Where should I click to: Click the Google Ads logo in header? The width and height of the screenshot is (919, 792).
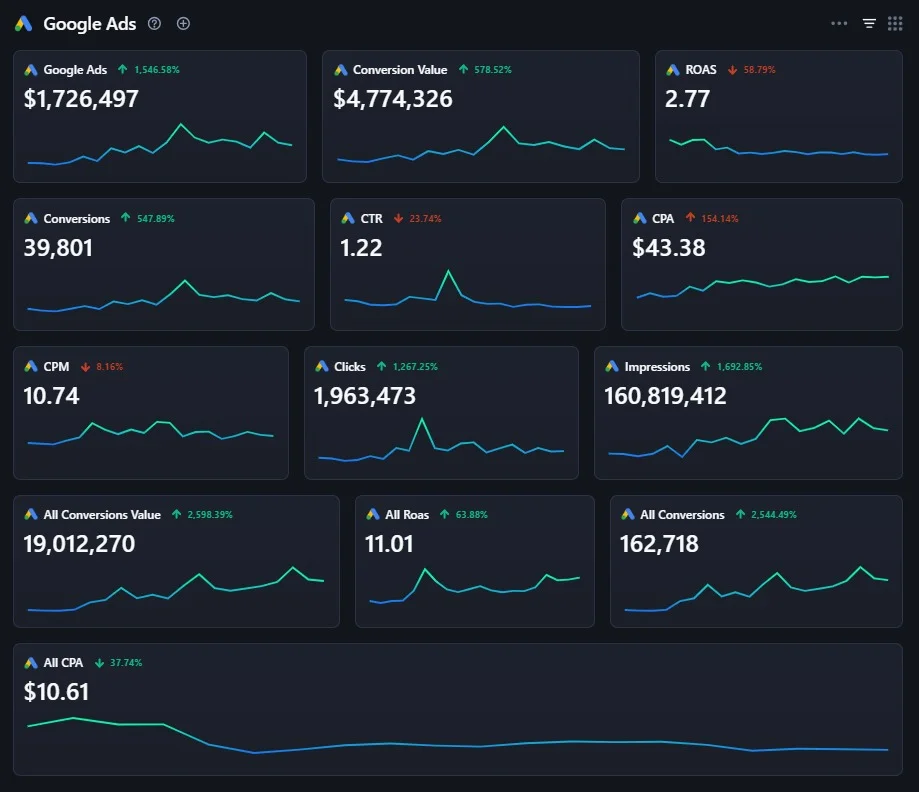pyautogui.click(x=23, y=24)
